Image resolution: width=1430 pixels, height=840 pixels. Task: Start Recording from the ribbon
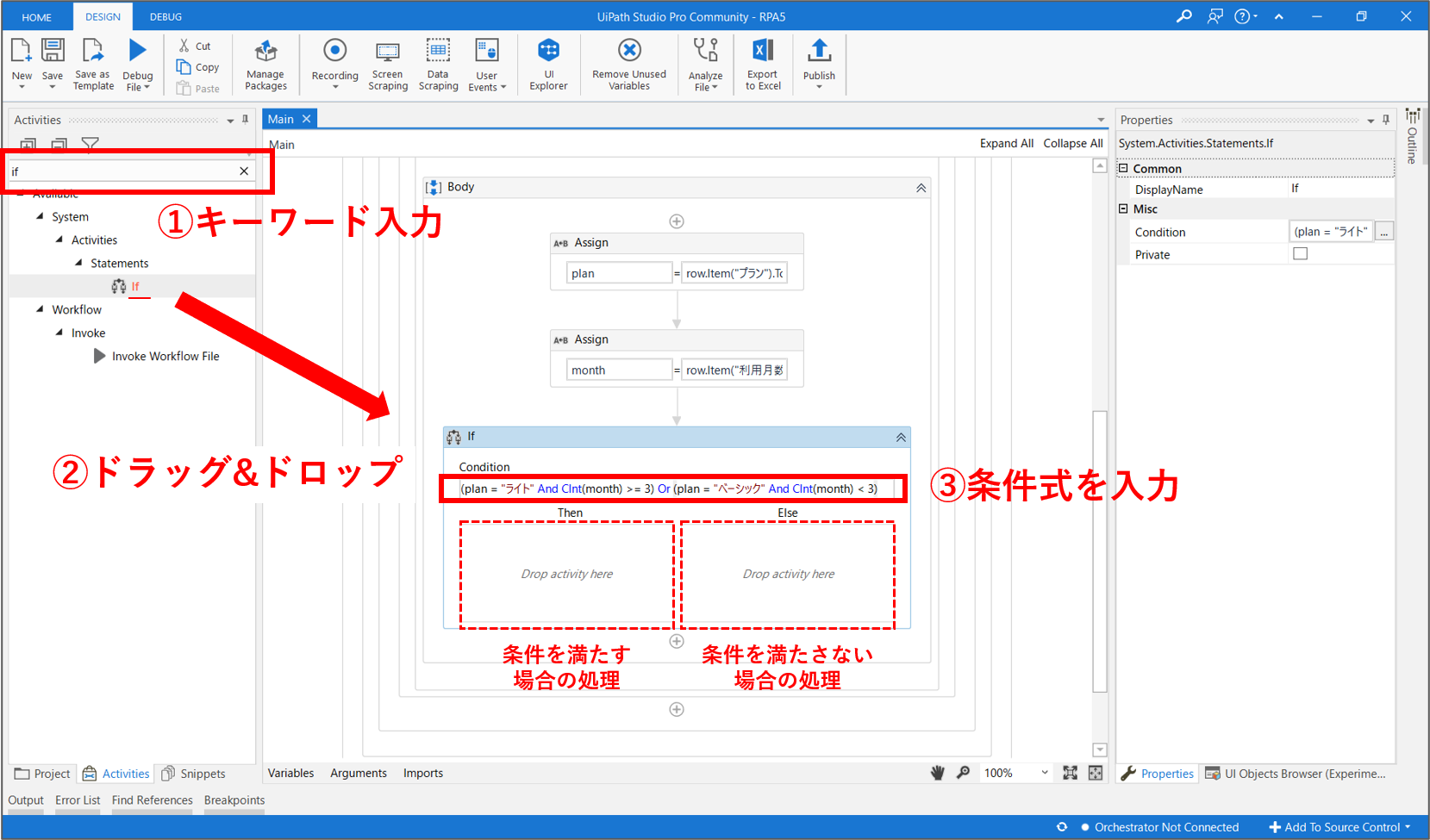(334, 52)
